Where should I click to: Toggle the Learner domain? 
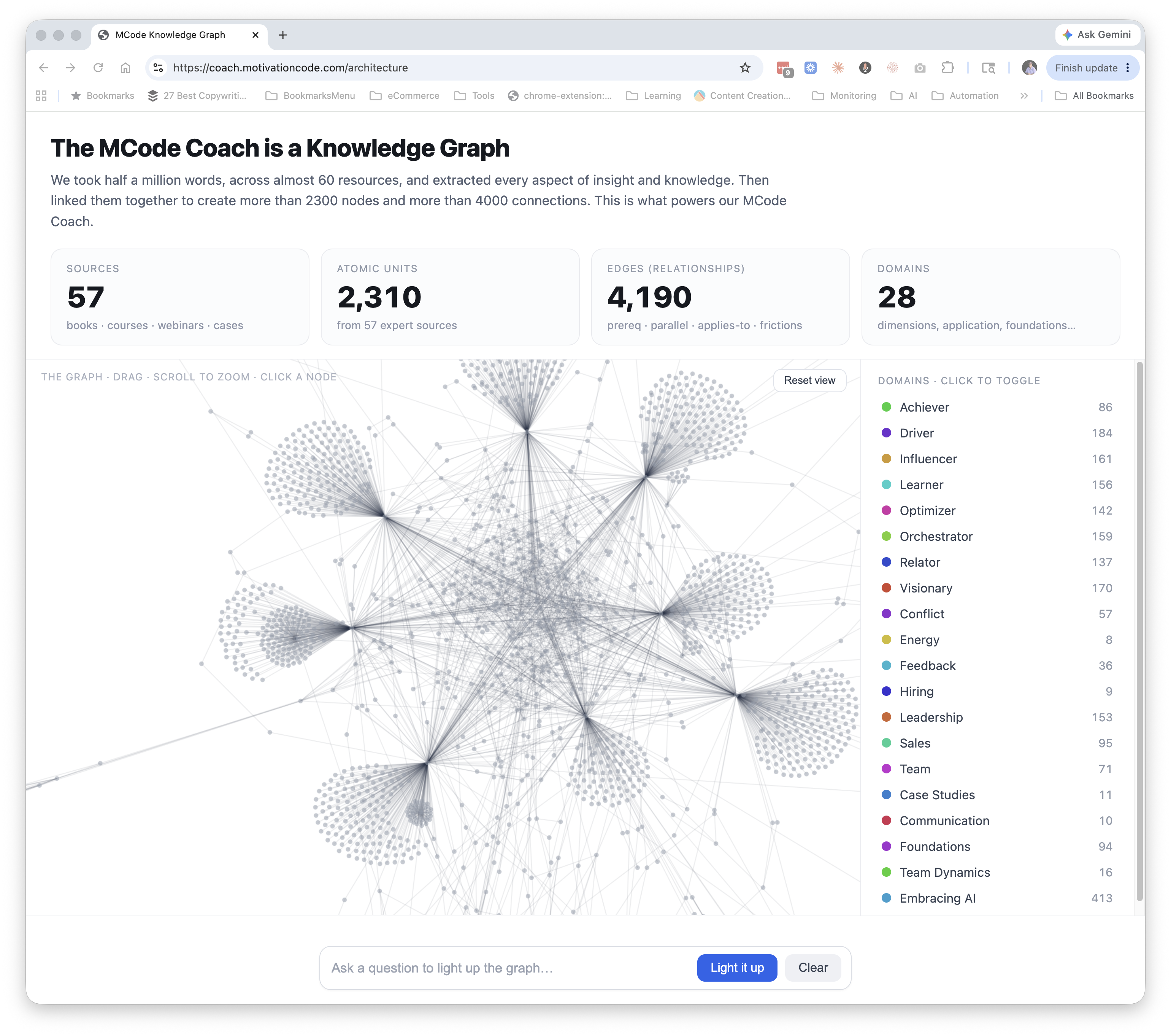(x=996, y=485)
